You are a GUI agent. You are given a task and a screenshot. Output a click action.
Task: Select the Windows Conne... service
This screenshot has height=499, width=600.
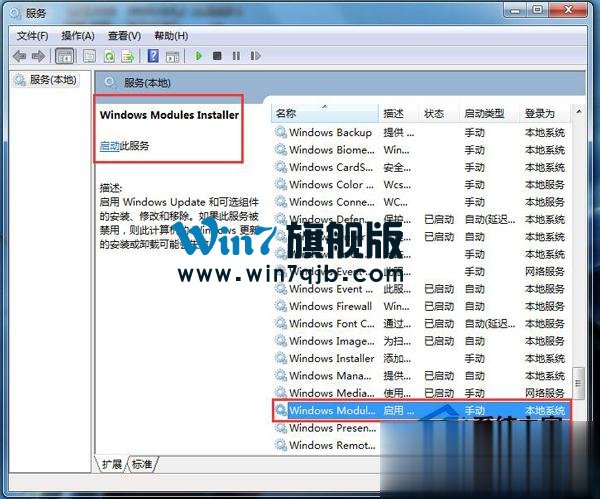(332, 202)
